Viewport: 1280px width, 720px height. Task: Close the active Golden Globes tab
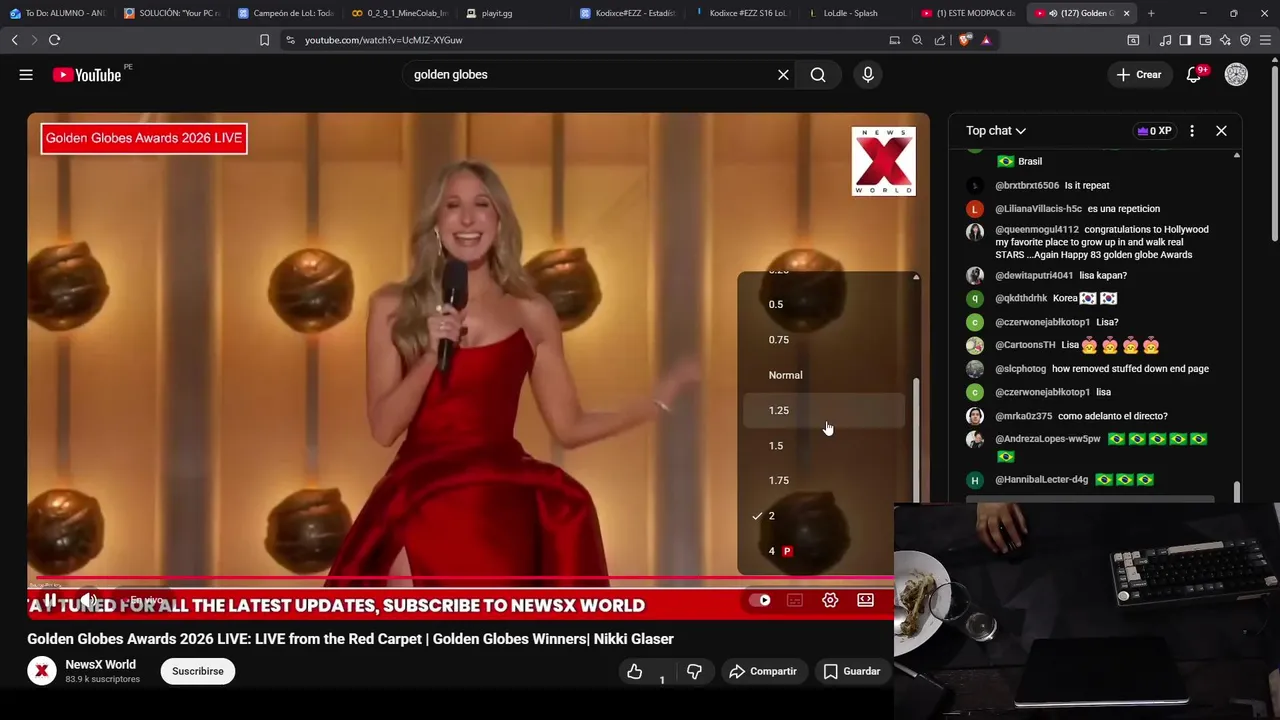coord(1127,13)
